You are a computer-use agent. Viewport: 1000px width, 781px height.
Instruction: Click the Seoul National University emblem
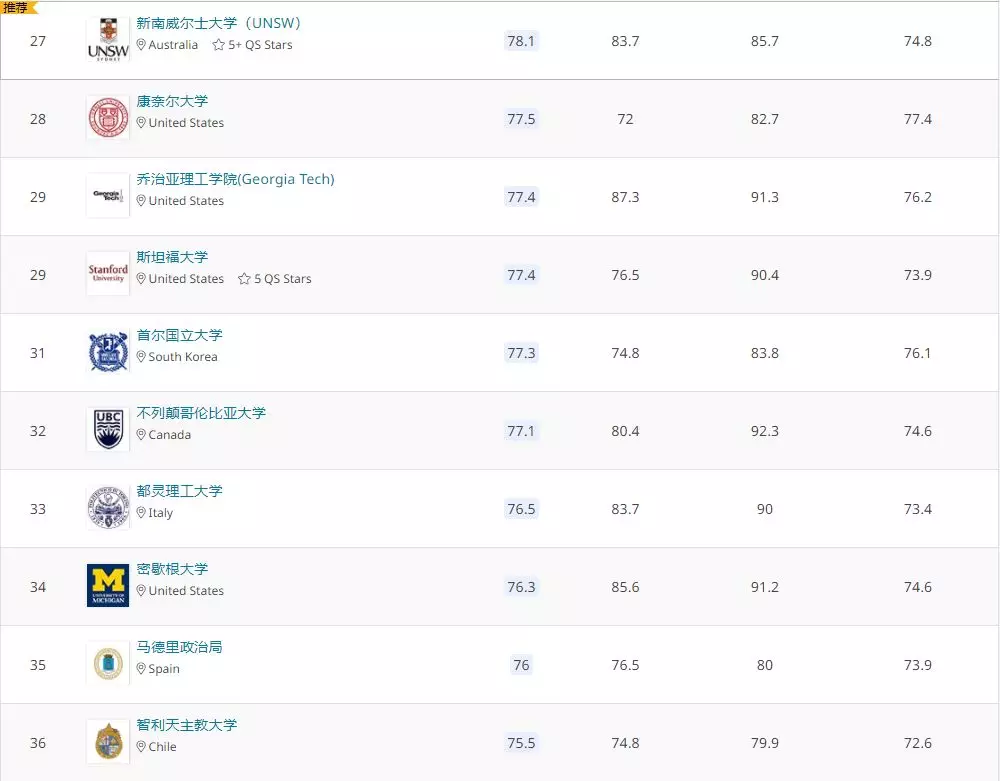(x=107, y=352)
